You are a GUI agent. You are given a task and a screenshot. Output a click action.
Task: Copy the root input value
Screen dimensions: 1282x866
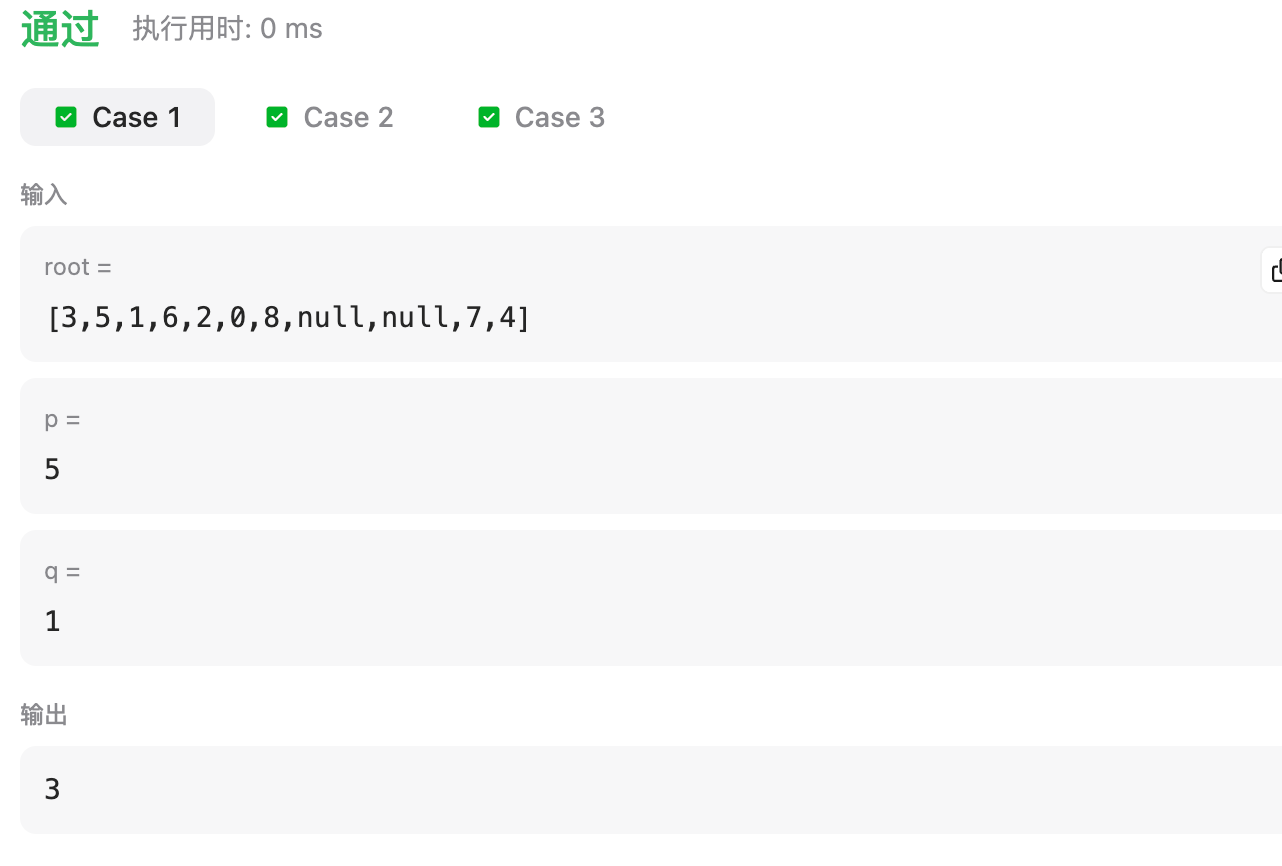coord(1273,270)
